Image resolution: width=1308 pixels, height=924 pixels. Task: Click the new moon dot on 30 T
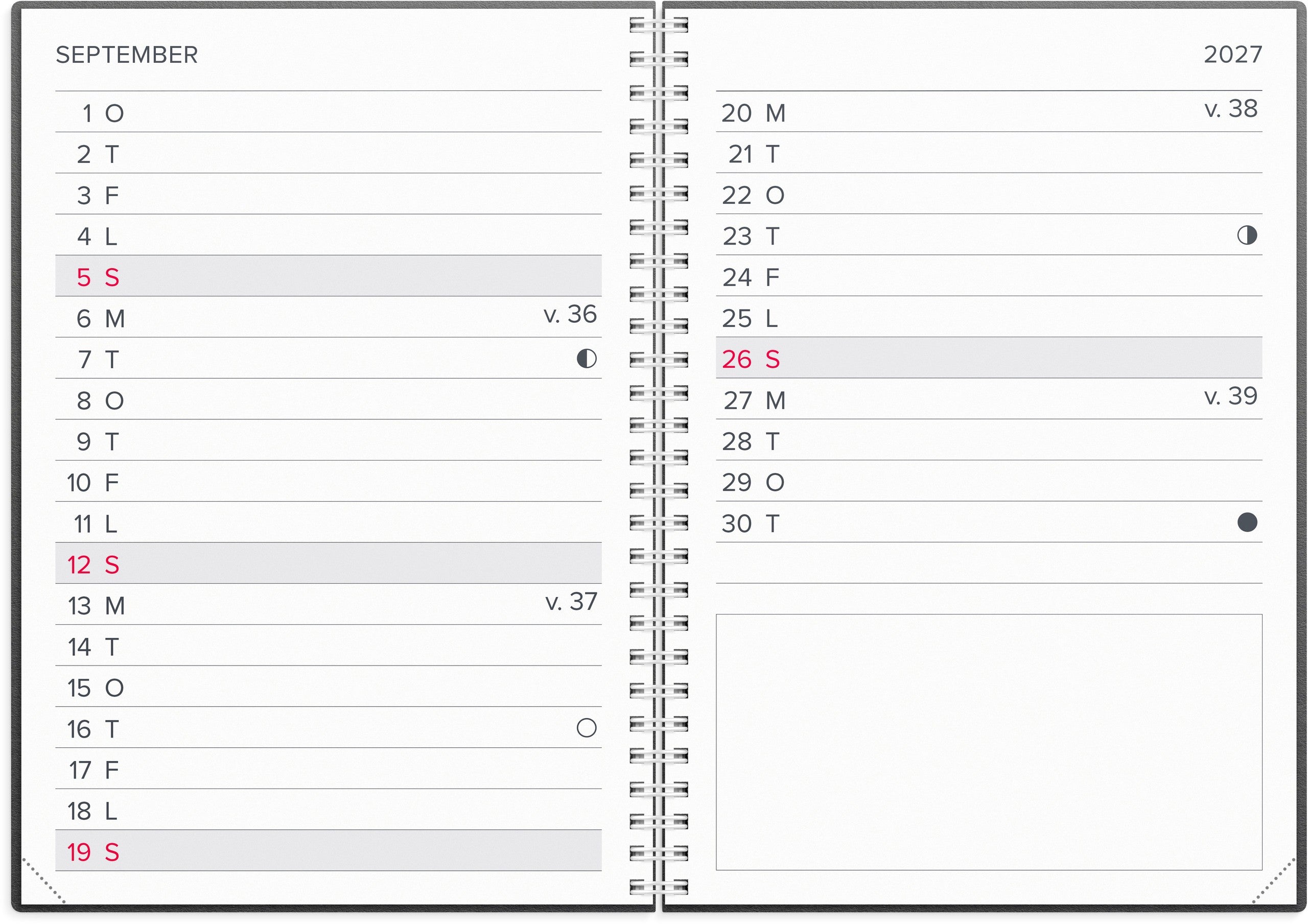pyautogui.click(x=1247, y=522)
